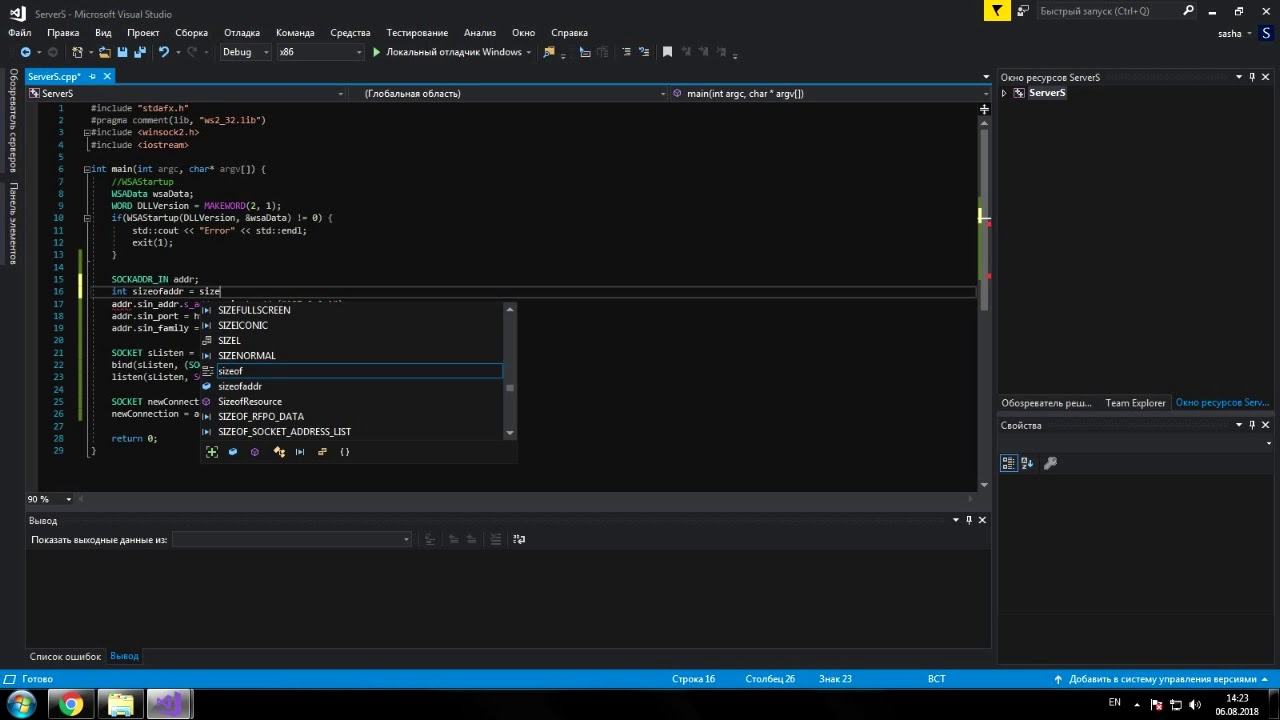Click the Quick Launch search field

[1108, 11]
